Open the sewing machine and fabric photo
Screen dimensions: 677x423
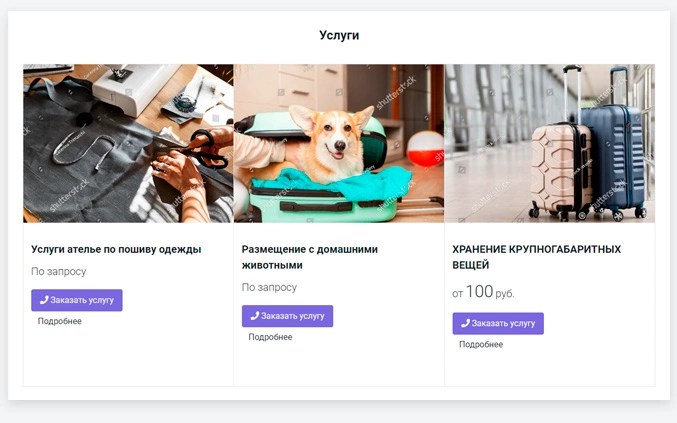[x=128, y=143]
